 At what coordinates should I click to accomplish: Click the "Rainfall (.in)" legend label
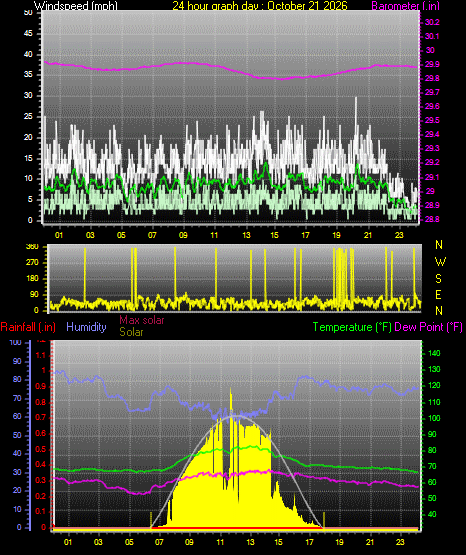click(x=28, y=327)
